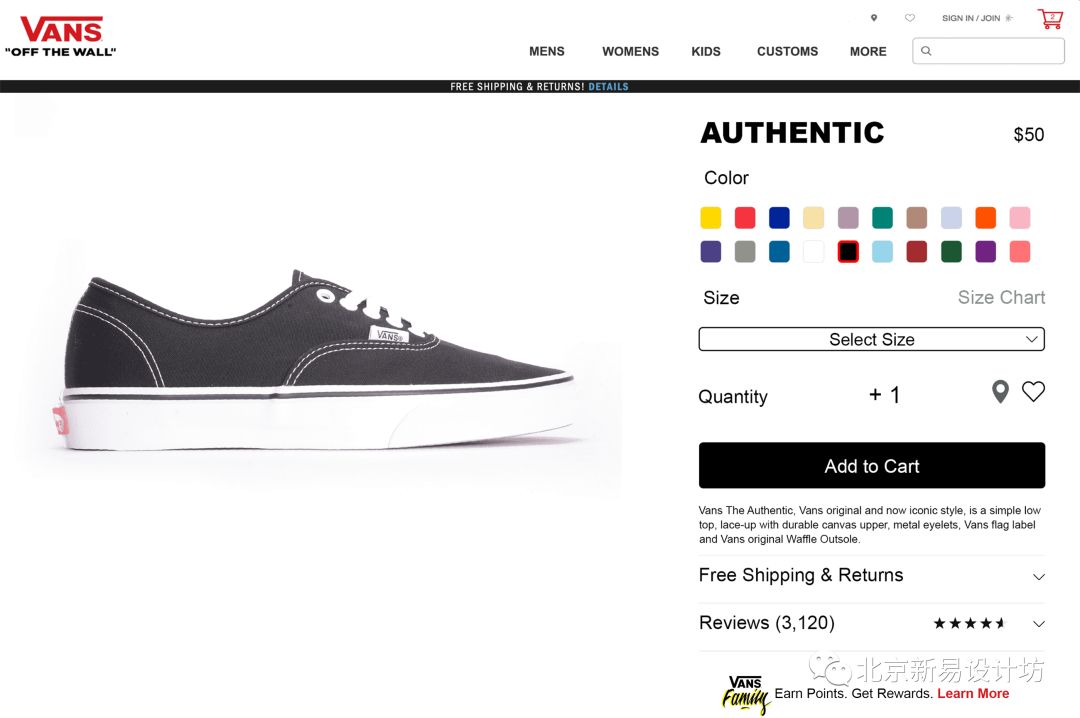Click the Vans logo to go home

pos(62,30)
